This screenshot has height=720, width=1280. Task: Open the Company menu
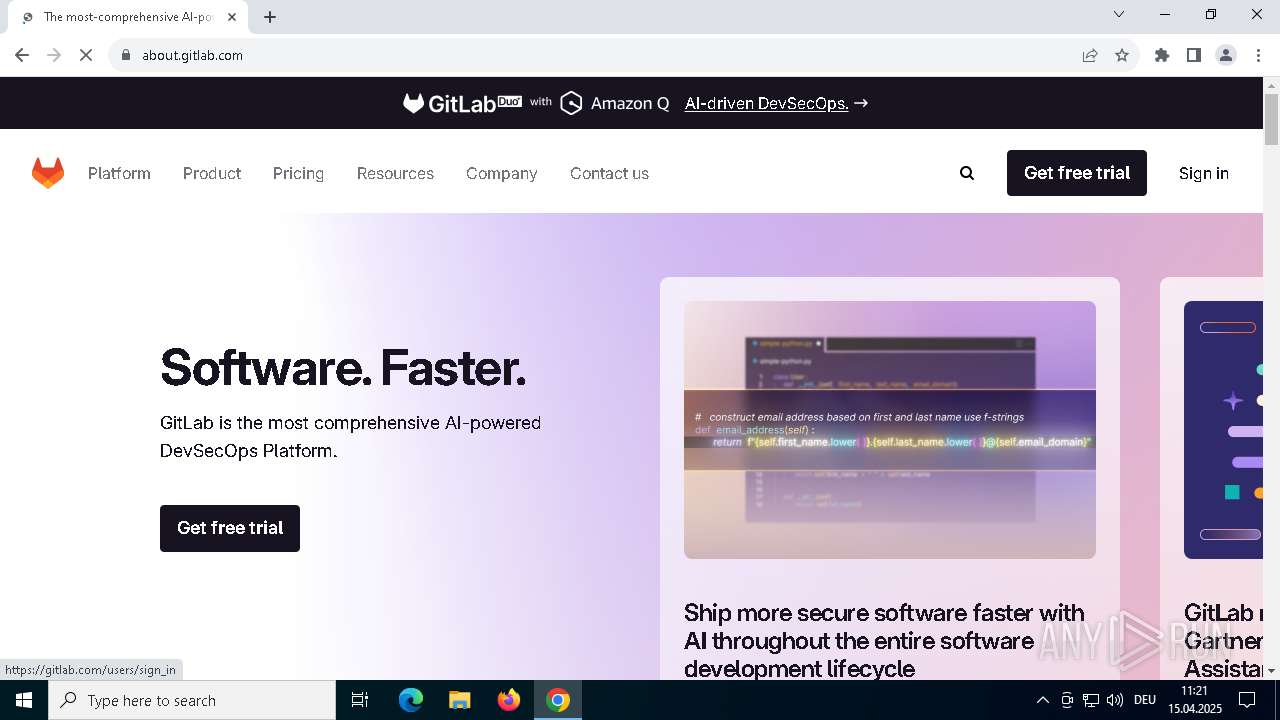tap(501, 173)
